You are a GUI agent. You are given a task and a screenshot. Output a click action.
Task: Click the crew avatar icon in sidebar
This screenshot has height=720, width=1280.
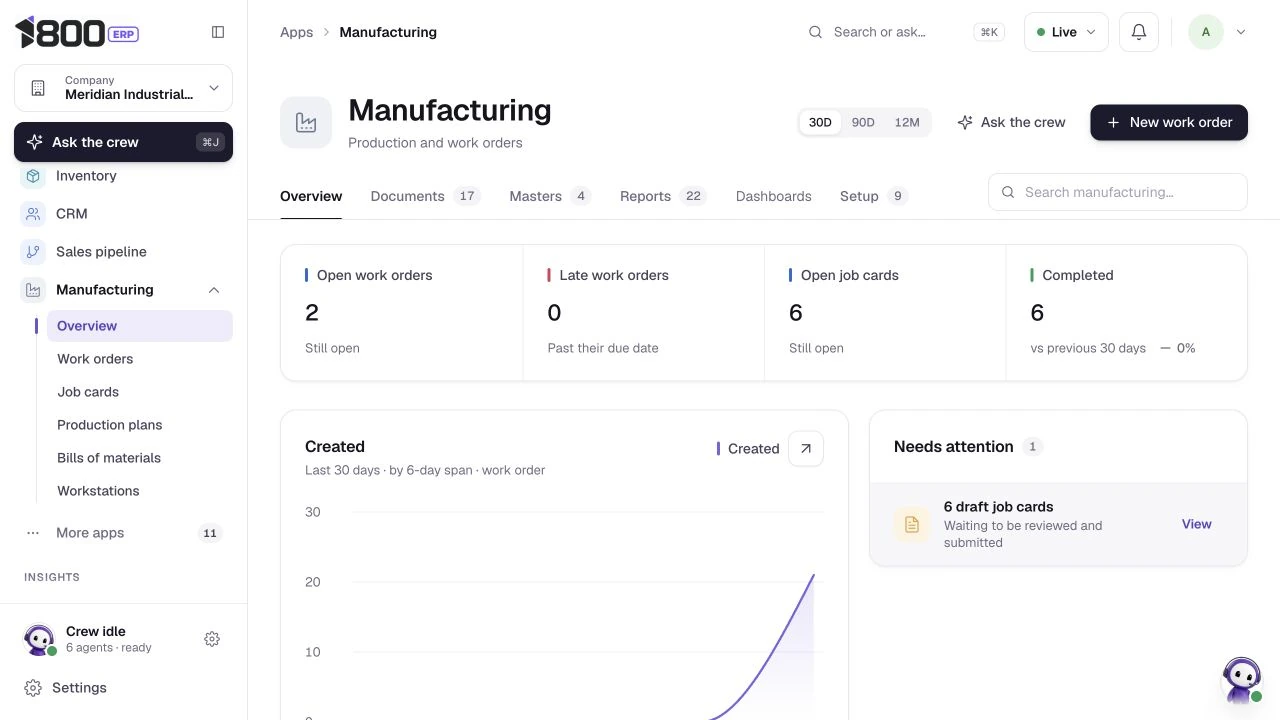click(39, 639)
